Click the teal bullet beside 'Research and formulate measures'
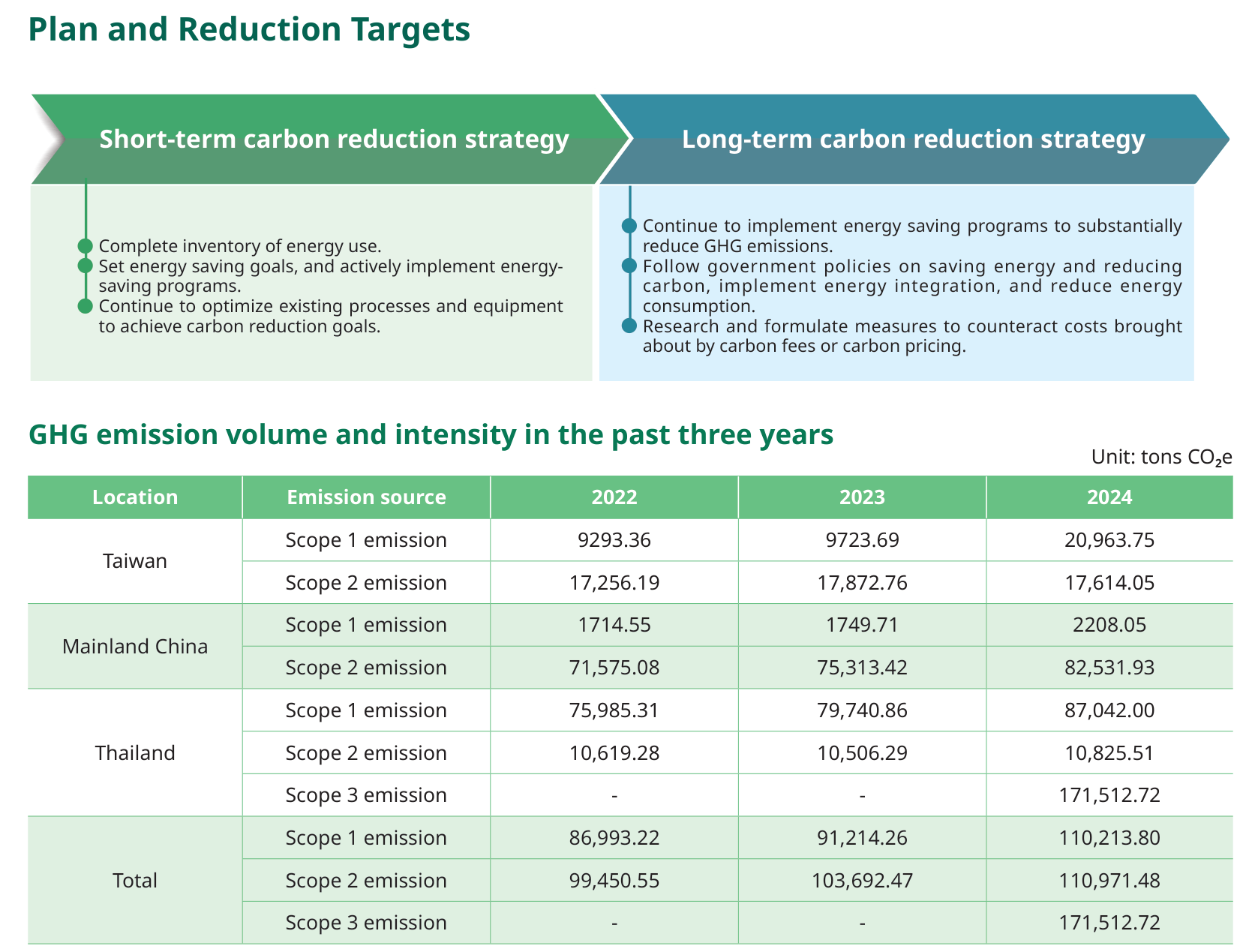 629,326
